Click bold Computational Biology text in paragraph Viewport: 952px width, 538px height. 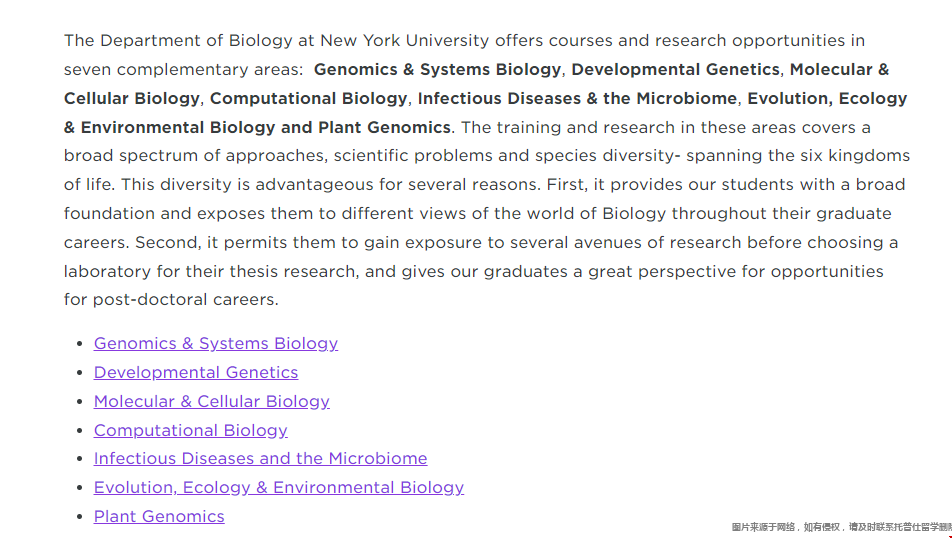(308, 99)
